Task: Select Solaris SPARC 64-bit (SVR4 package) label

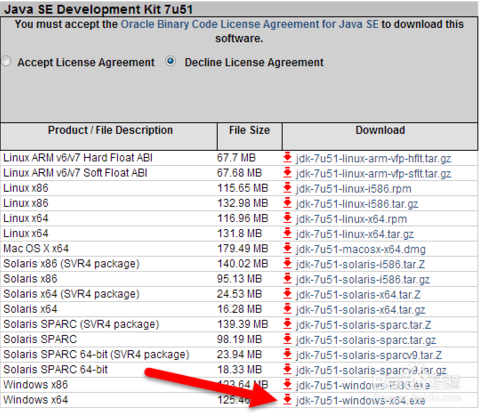Action: pos(96,354)
